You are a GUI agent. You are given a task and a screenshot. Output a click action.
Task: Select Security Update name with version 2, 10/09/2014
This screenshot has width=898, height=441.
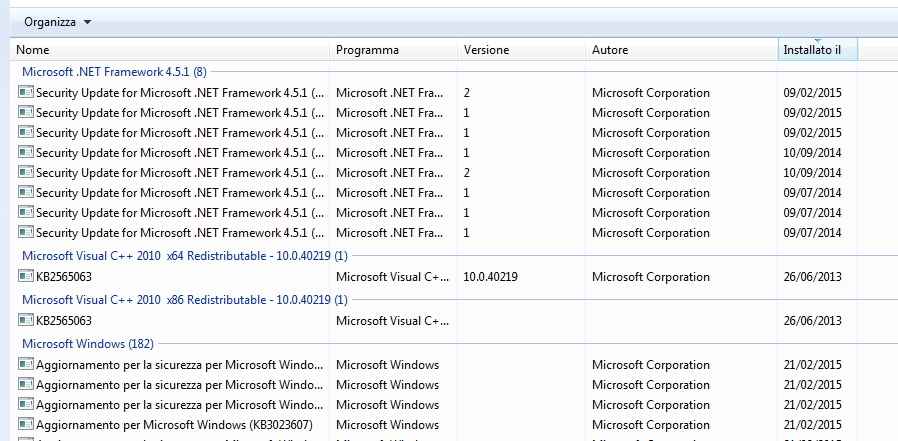pos(180,173)
